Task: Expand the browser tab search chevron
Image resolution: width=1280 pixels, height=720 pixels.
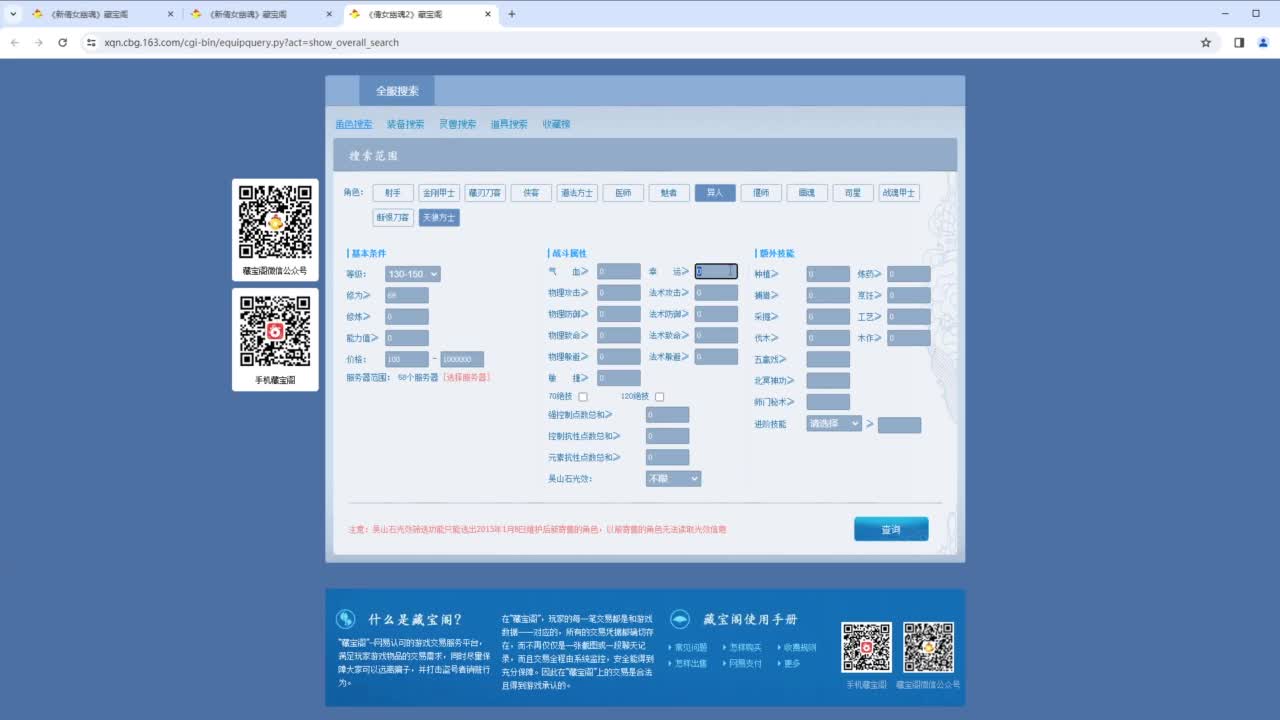Action: 13,14
